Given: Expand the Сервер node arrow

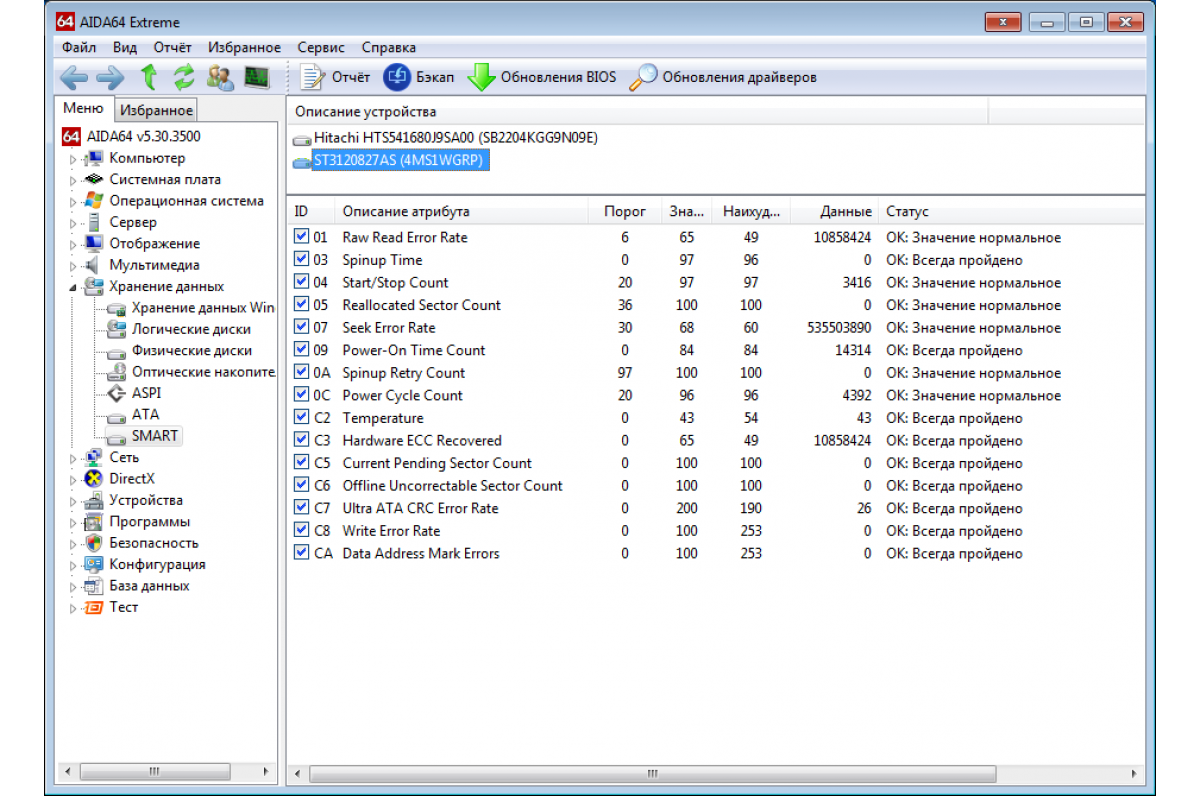Looking at the screenshot, I should coord(72,223).
